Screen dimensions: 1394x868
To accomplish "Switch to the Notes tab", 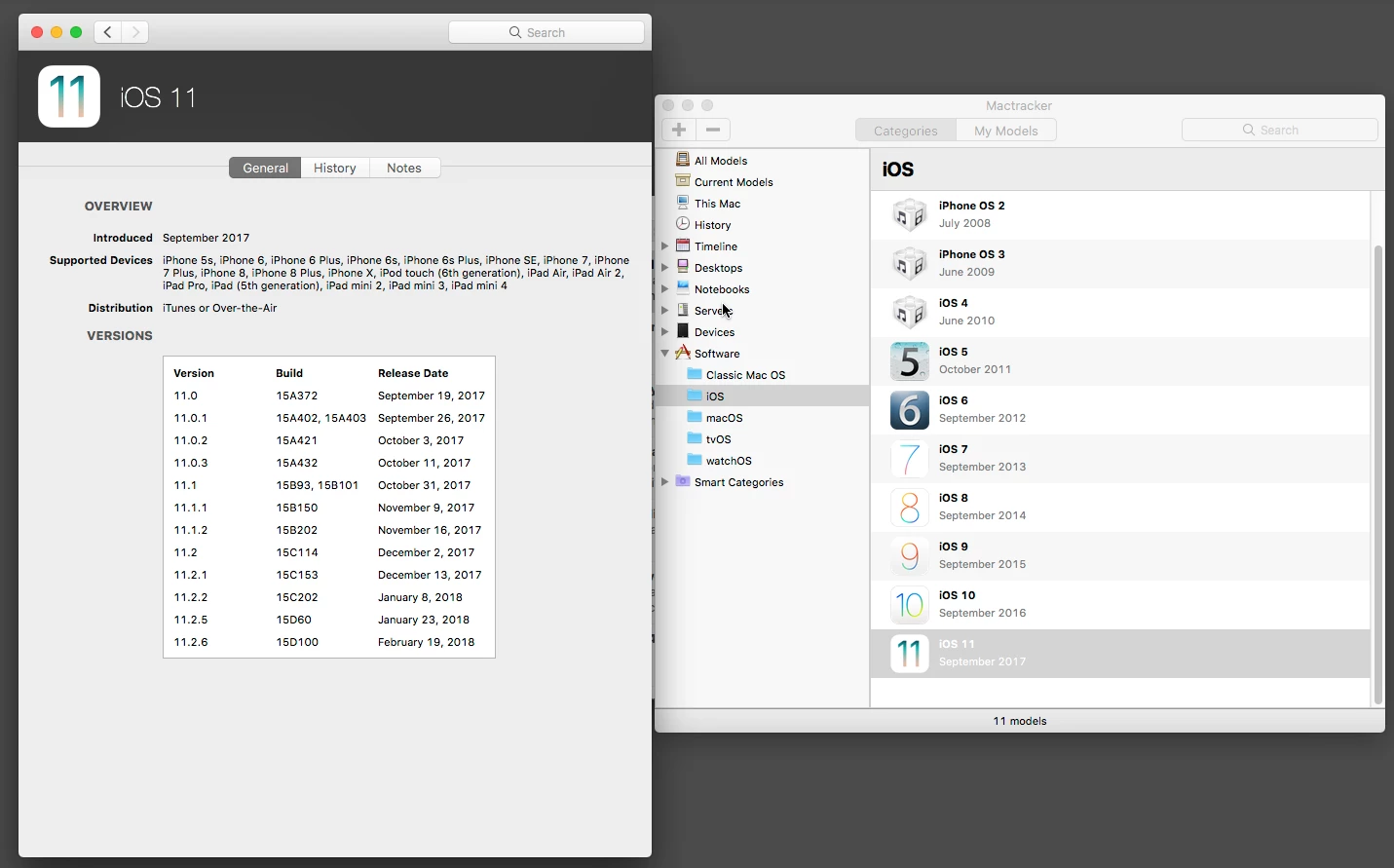I will (404, 168).
